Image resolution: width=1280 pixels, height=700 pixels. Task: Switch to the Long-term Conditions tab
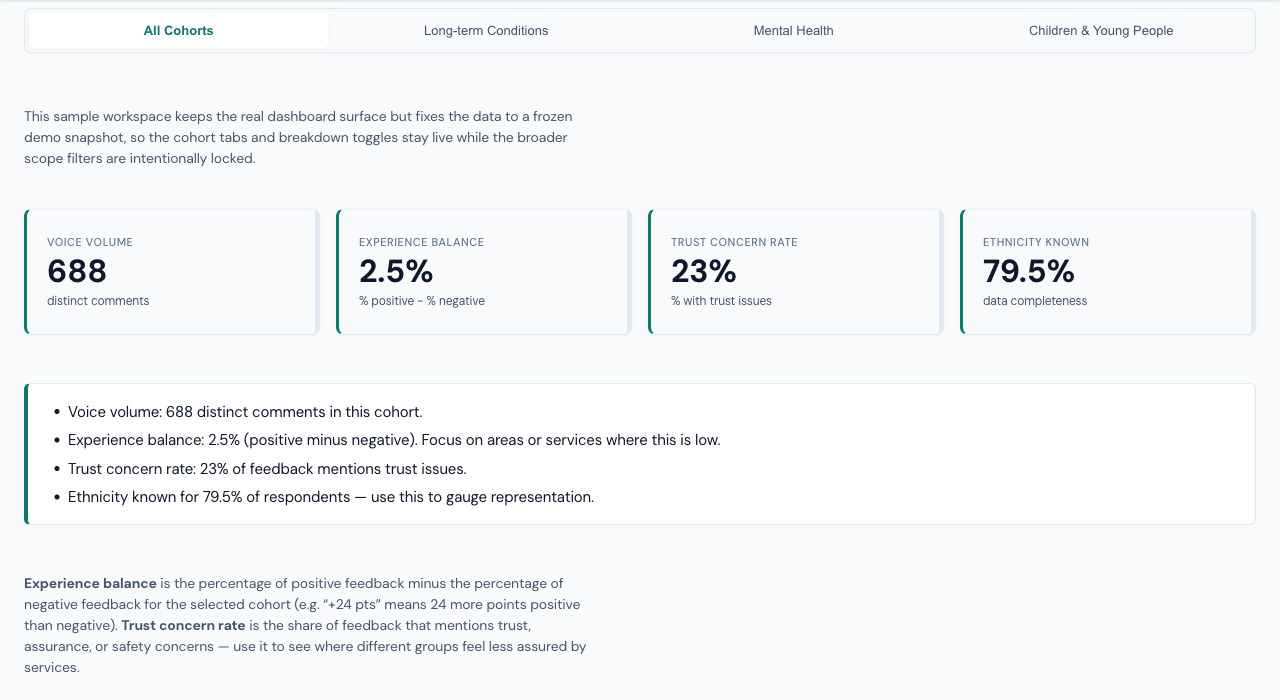[x=486, y=30]
